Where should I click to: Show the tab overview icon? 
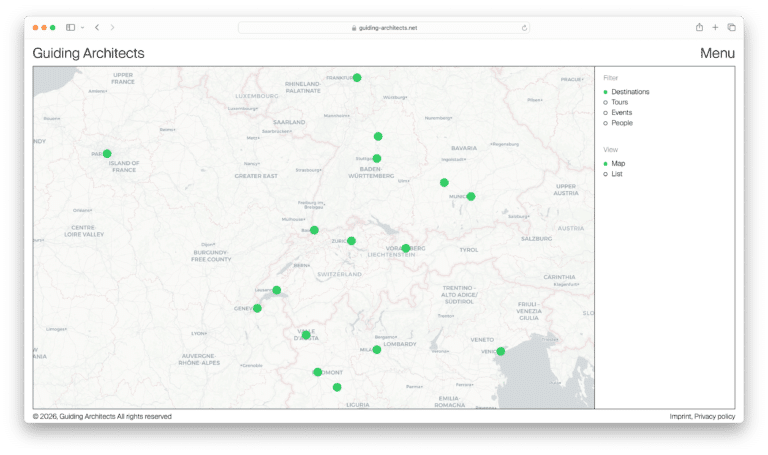[x=731, y=27]
